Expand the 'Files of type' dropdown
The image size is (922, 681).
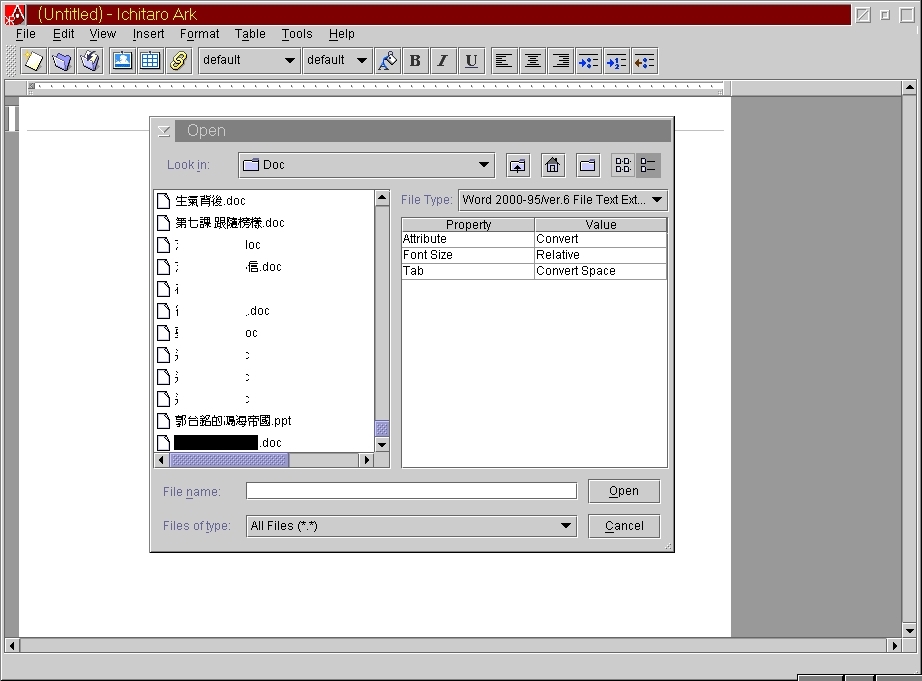tap(411, 526)
